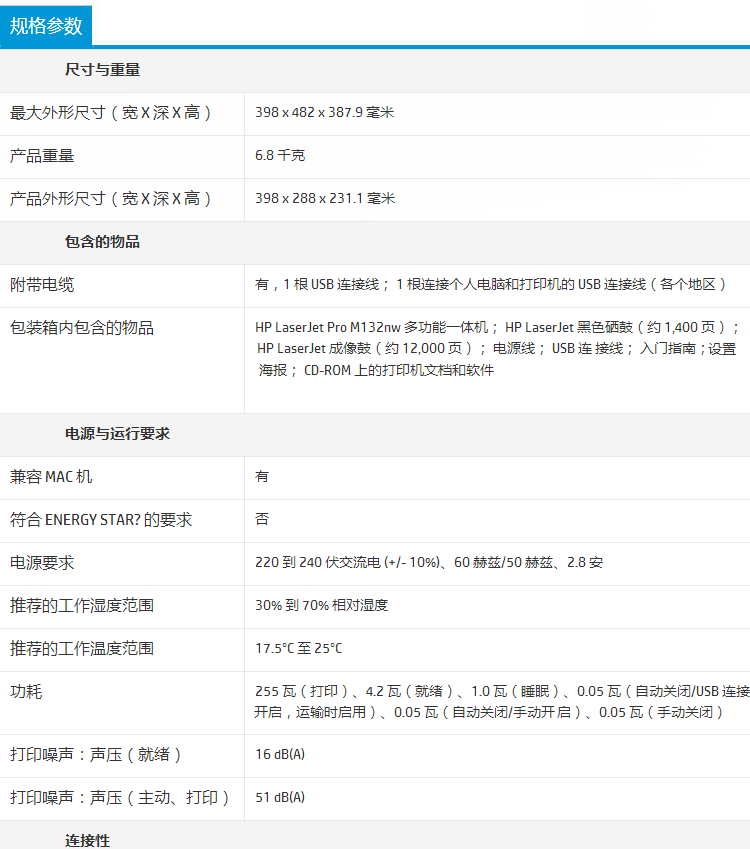Click the 打印噪声：声压（就绪）label
Screen dimensions: 750x849
point(95,755)
